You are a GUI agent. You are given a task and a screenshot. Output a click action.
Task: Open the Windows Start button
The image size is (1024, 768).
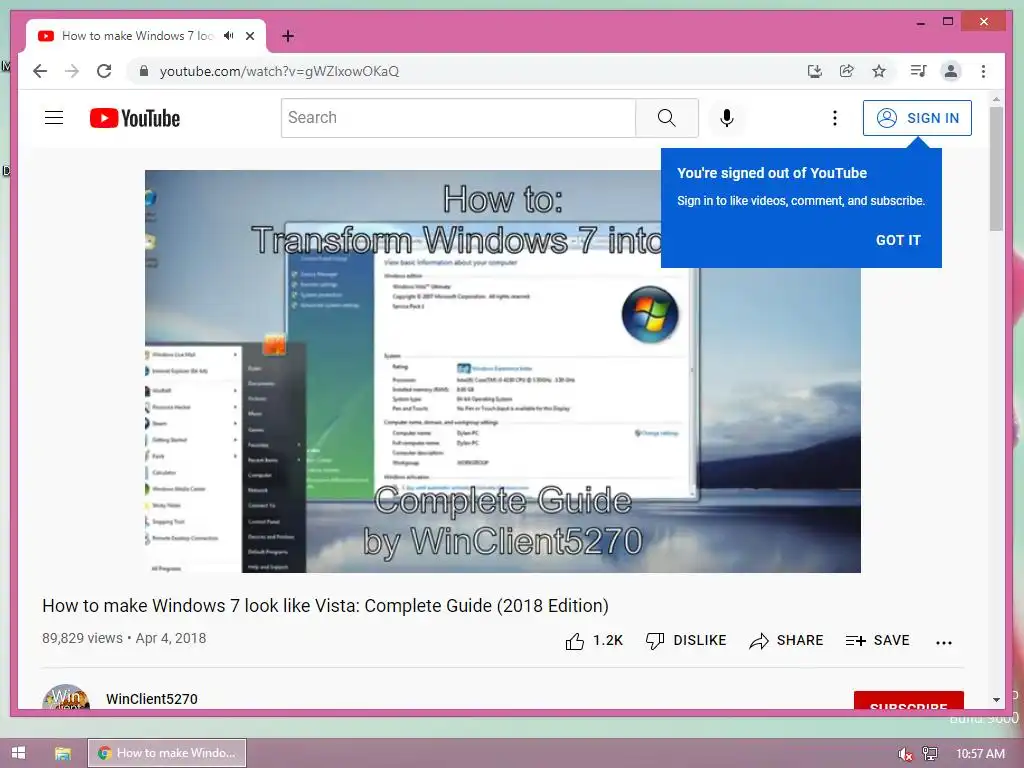tap(18, 753)
